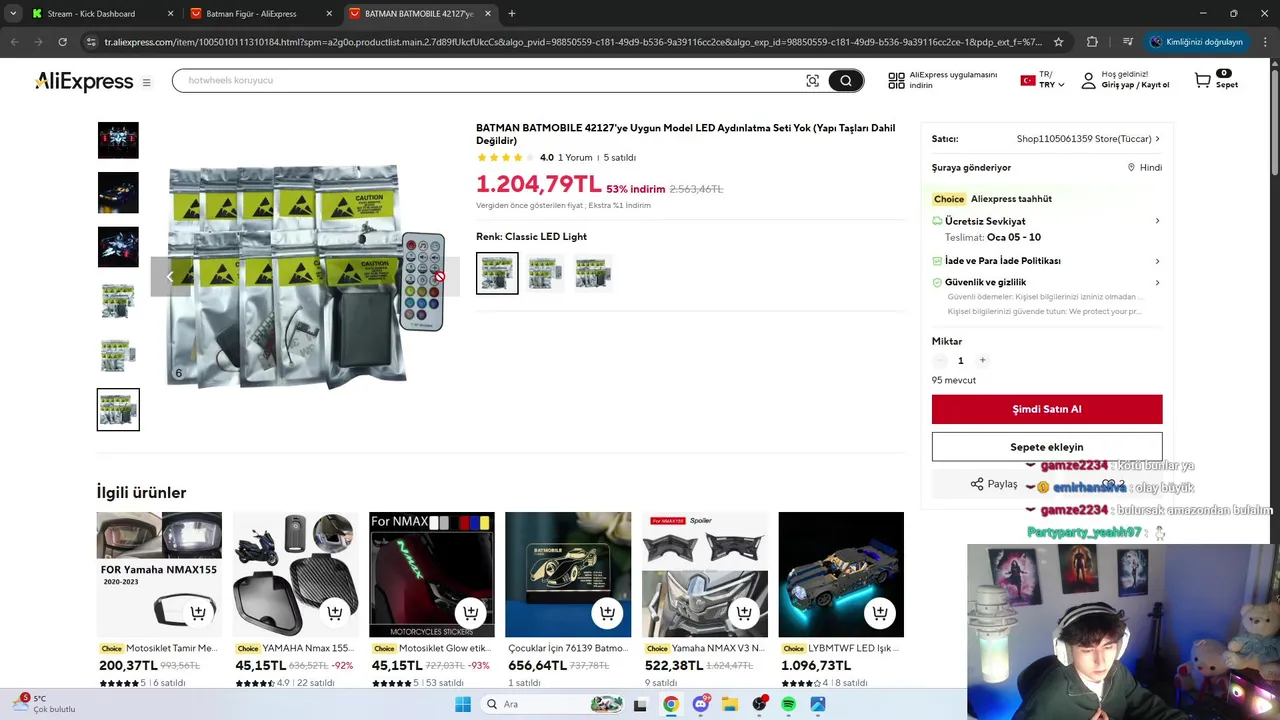This screenshot has height=720, width=1280.
Task: Click the AliExpress logo
Action: [84, 82]
